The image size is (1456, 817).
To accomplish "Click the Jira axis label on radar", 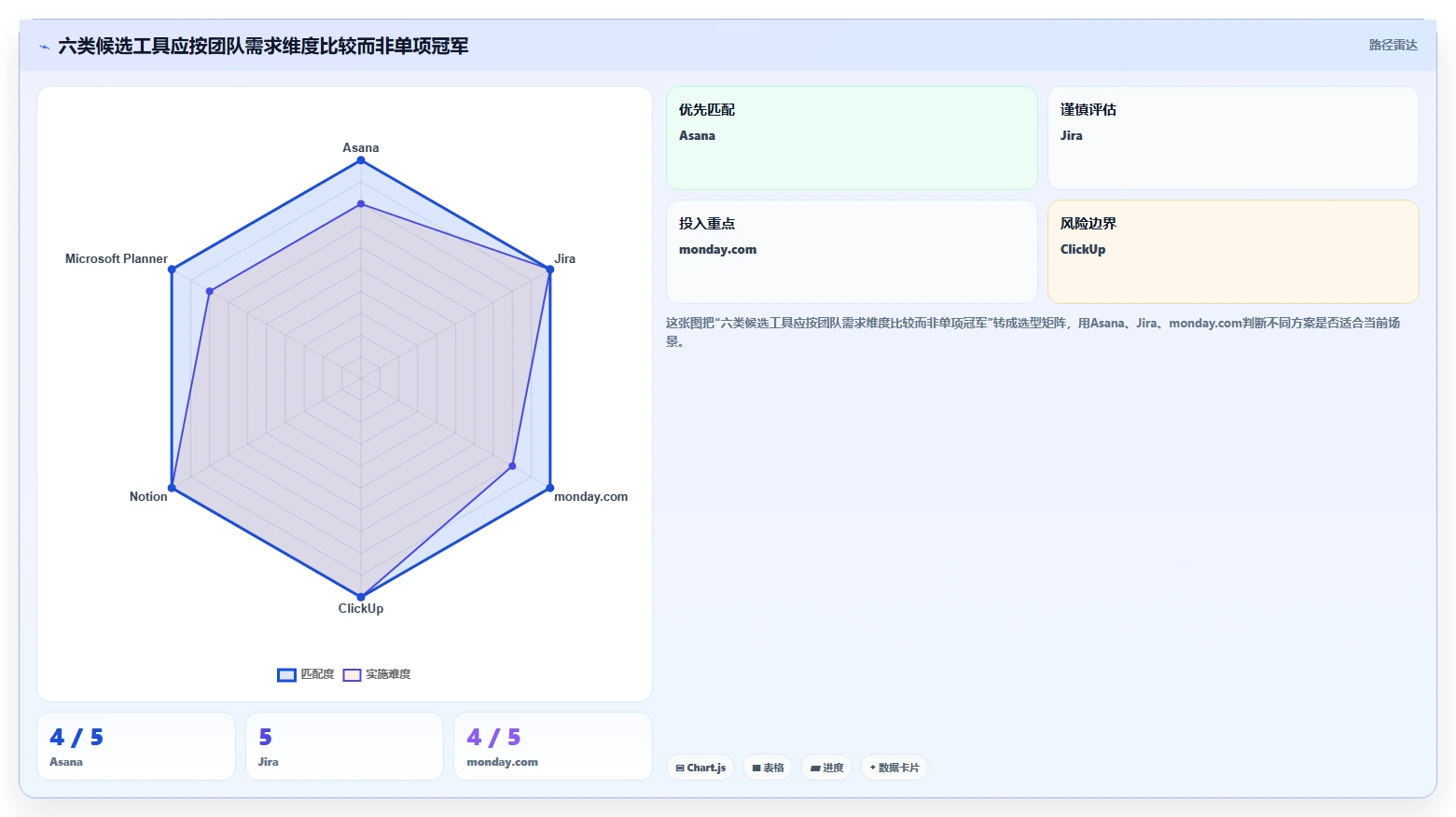I will (x=565, y=258).
